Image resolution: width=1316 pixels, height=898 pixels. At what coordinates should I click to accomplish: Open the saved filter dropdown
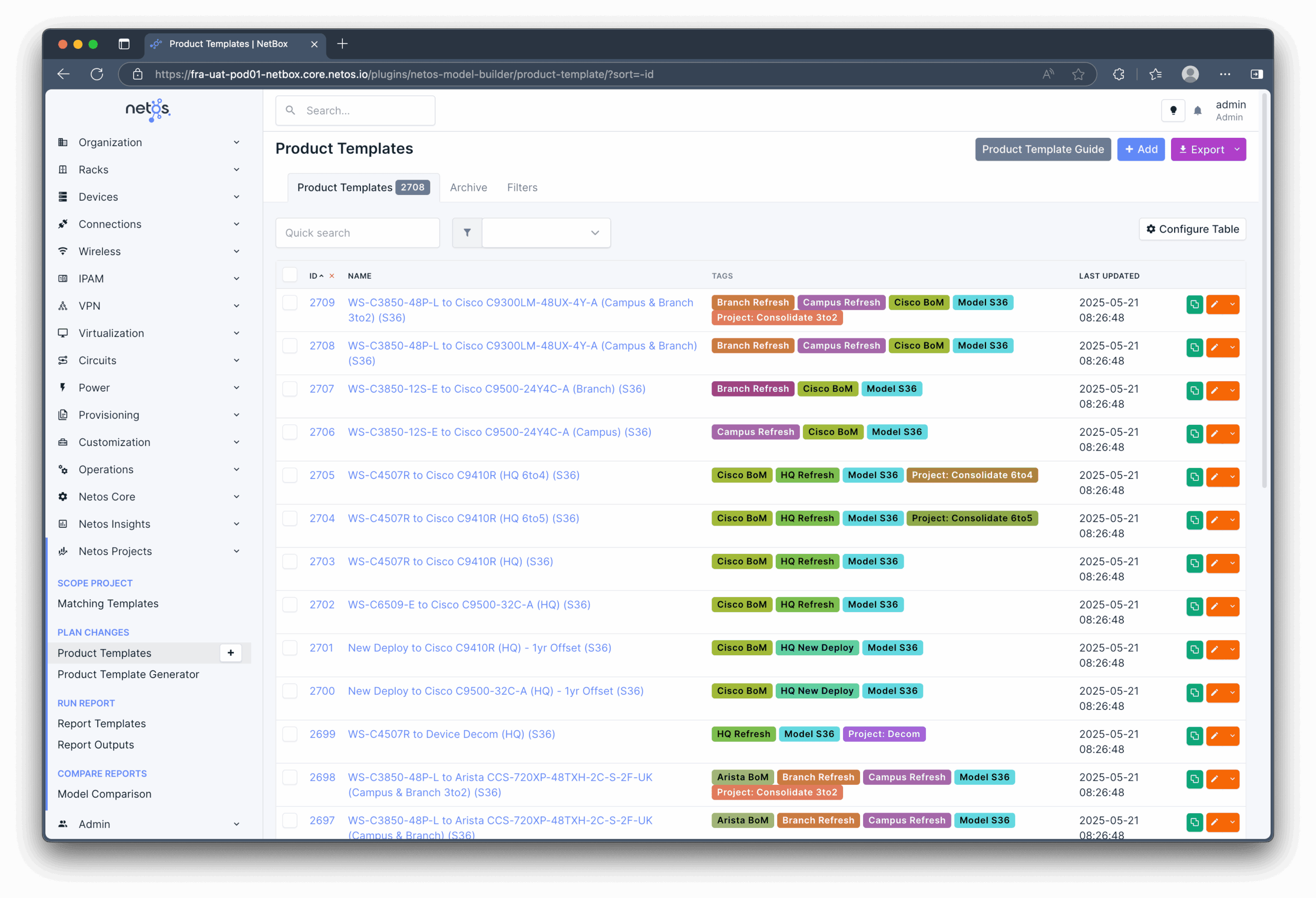[546, 232]
